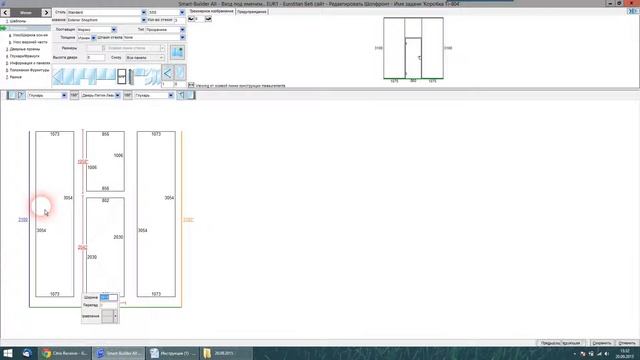Select the left triangle panel shape
This screenshot has width=640, height=360.
click(x=58, y=76)
